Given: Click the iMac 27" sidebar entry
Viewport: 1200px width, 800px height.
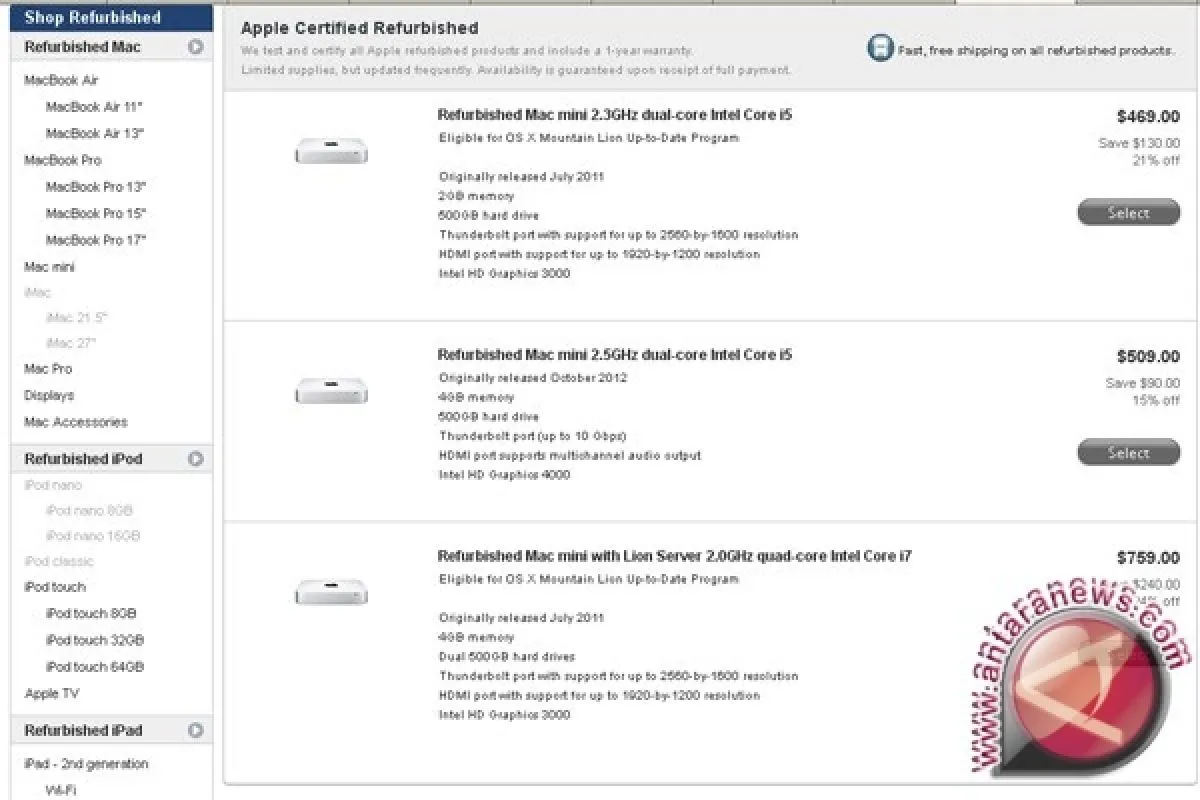Looking at the screenshot, I should pos(70,343).
